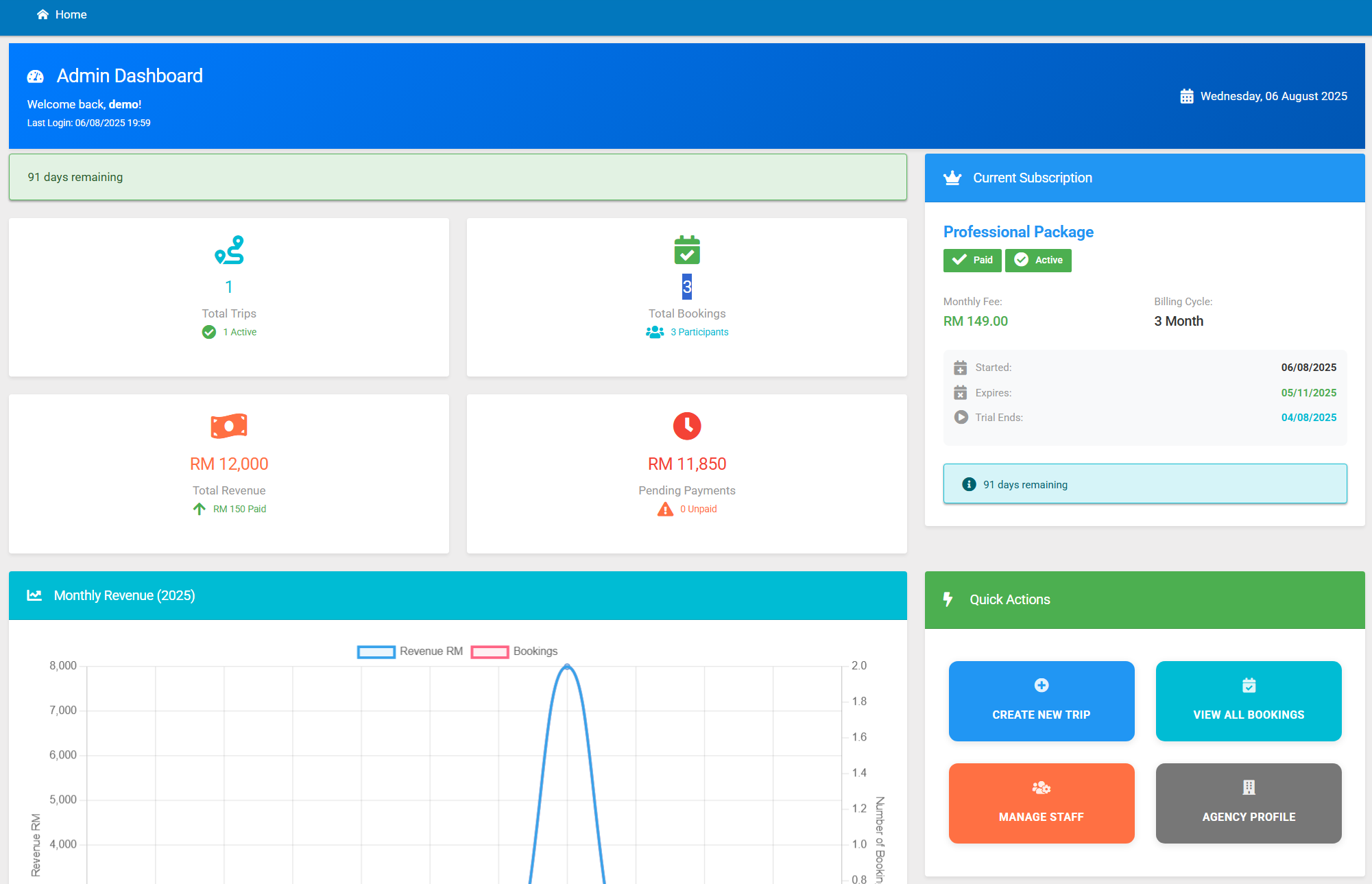Go to Manage Staff

pos(1041,803)
